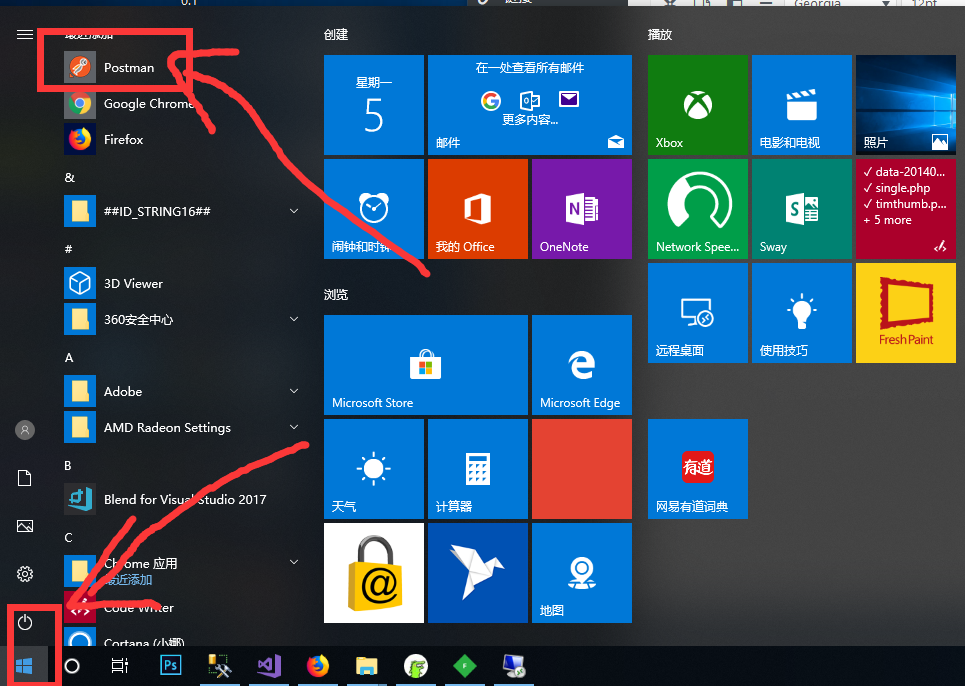Open the Xbox tile
Viewport: 965px width, 686px height.
tap(697, 105)
